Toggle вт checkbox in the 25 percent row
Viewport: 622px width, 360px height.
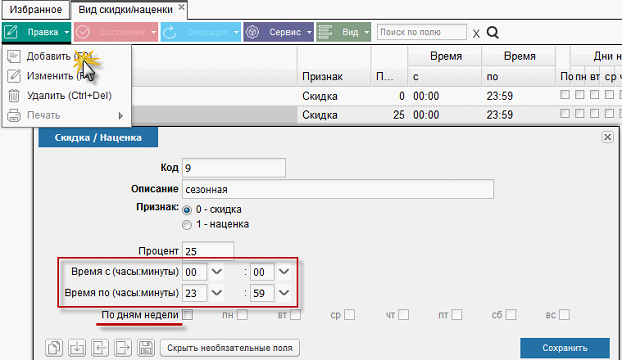[x=594, y=114]
